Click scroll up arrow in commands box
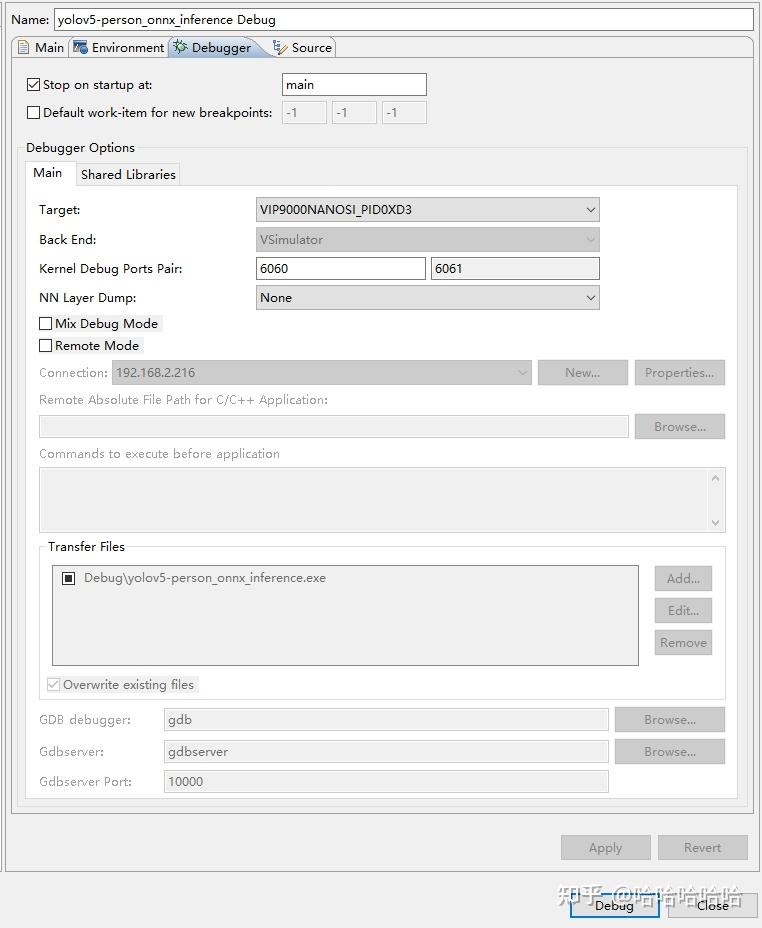The height and width of the screenshot is (928, 762). pyautogui.click(x=715, y=478)
